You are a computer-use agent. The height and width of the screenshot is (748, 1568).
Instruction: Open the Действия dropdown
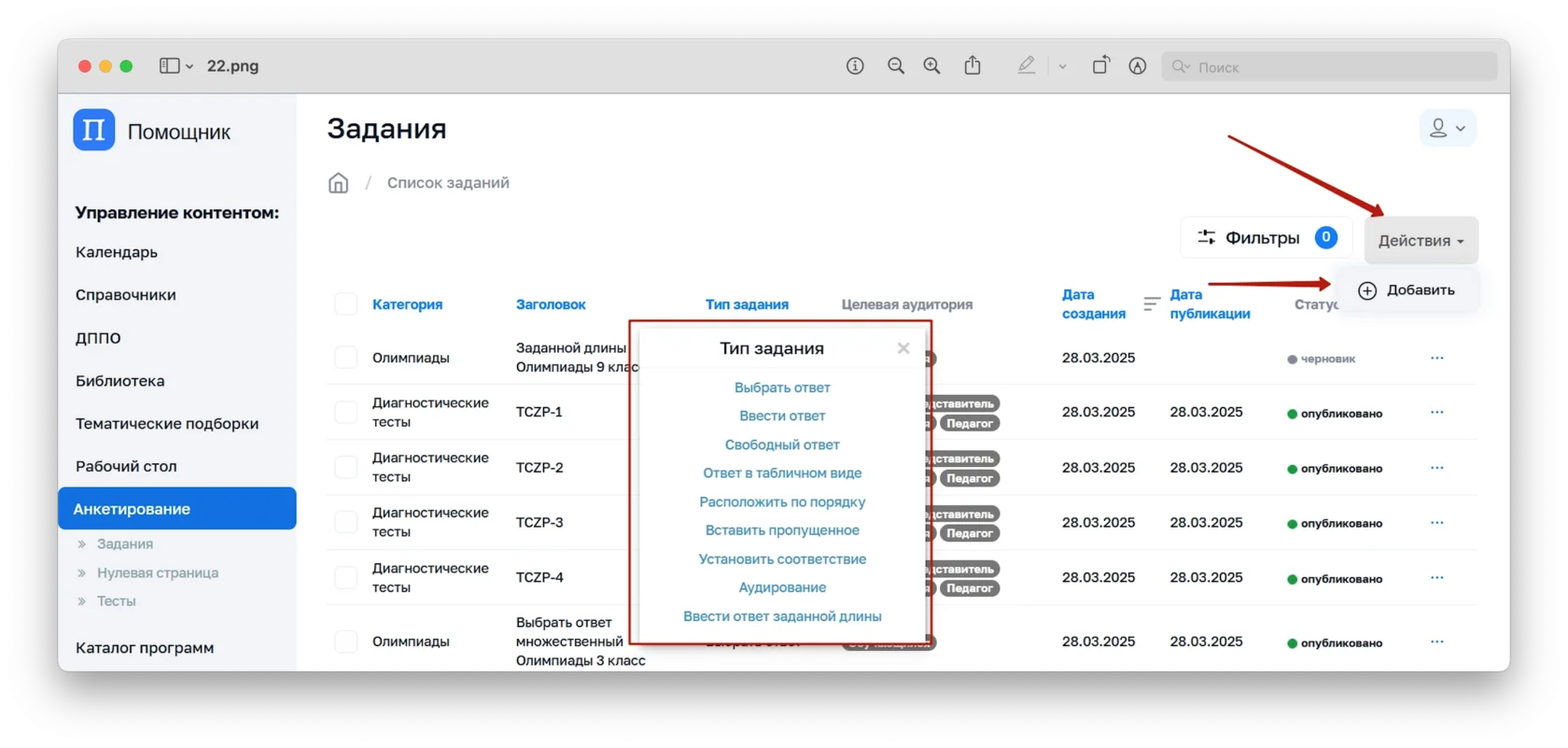point(1421,241)
